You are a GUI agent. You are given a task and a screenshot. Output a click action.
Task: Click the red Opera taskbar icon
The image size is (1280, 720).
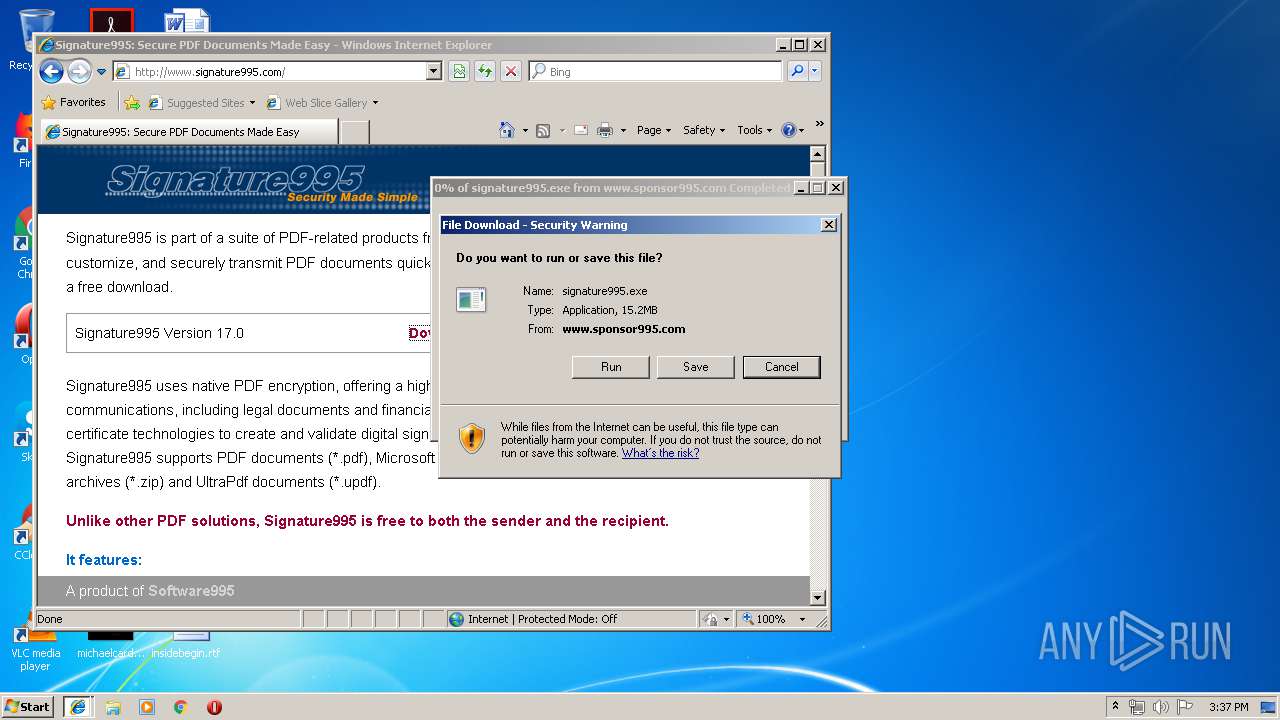(x=214, y=707)
